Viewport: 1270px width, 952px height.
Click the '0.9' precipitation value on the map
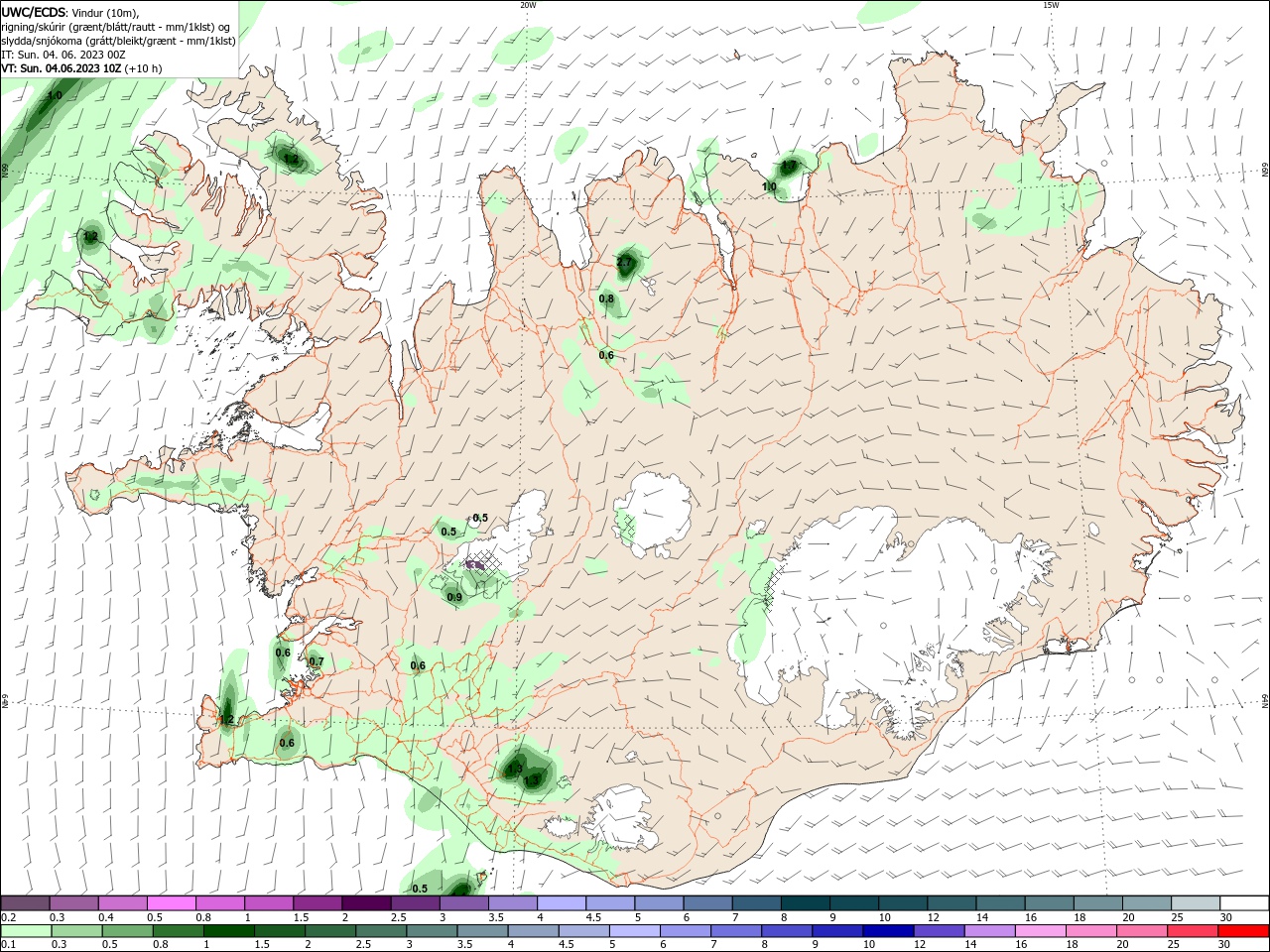click(454, 597)
